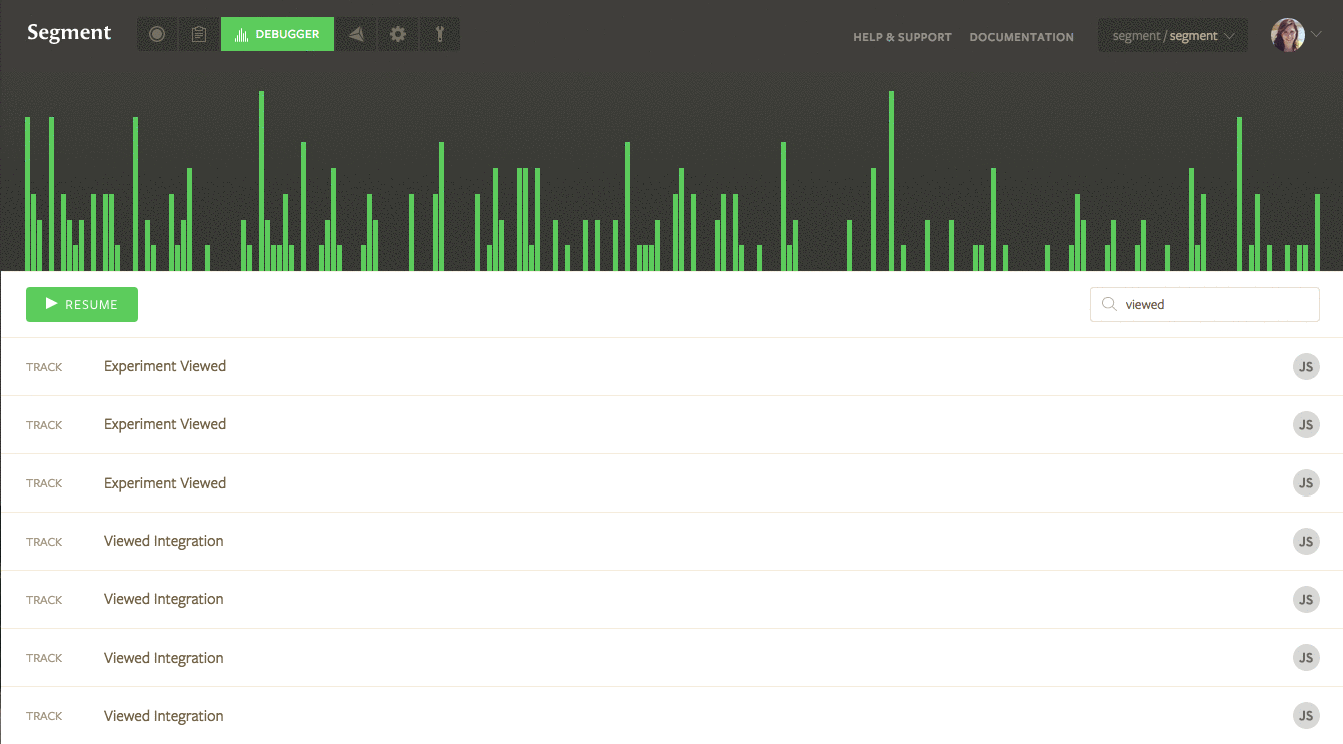Focus the search field containing "viewed"
This screenshot has width=1343, height=744.
(1204, 305)
